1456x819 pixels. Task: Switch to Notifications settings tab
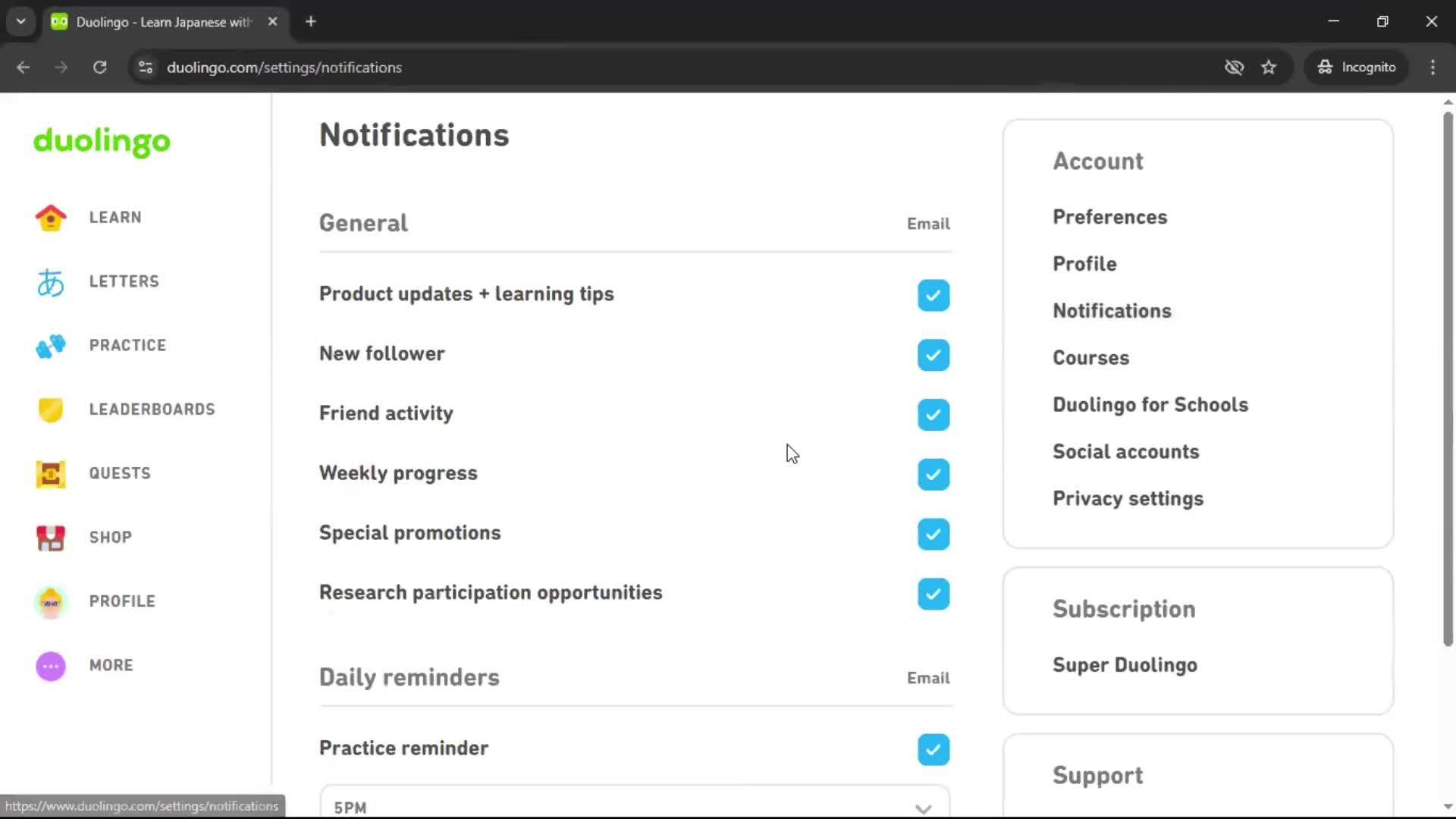tap(1112, 311)
